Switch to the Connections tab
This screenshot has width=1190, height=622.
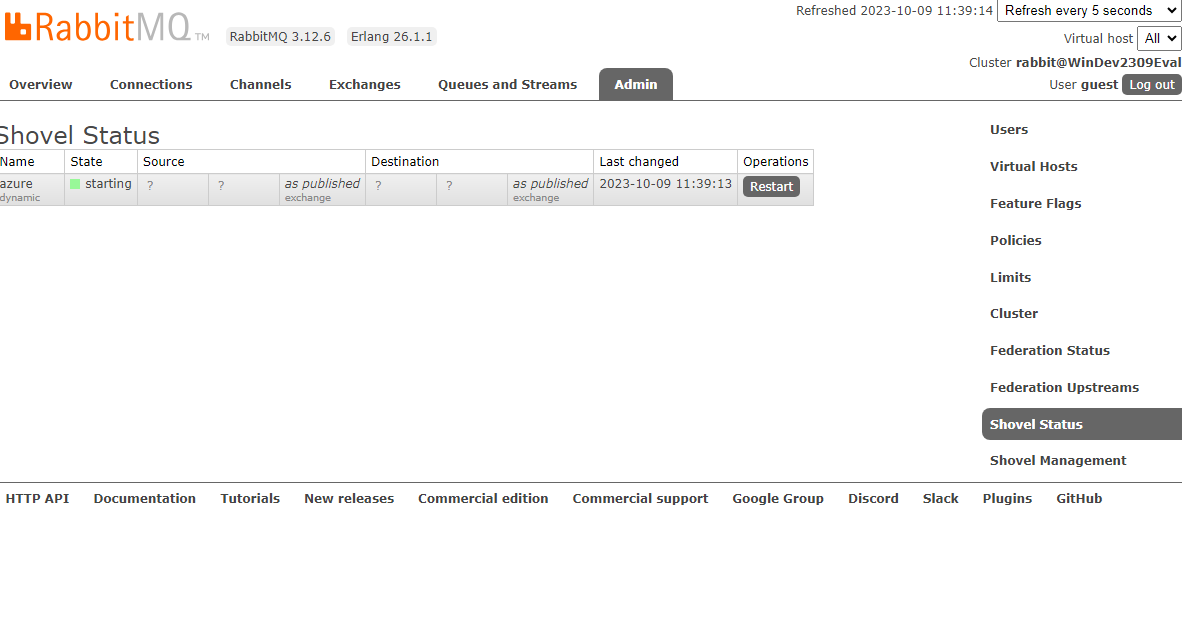(x=150, y=84)
